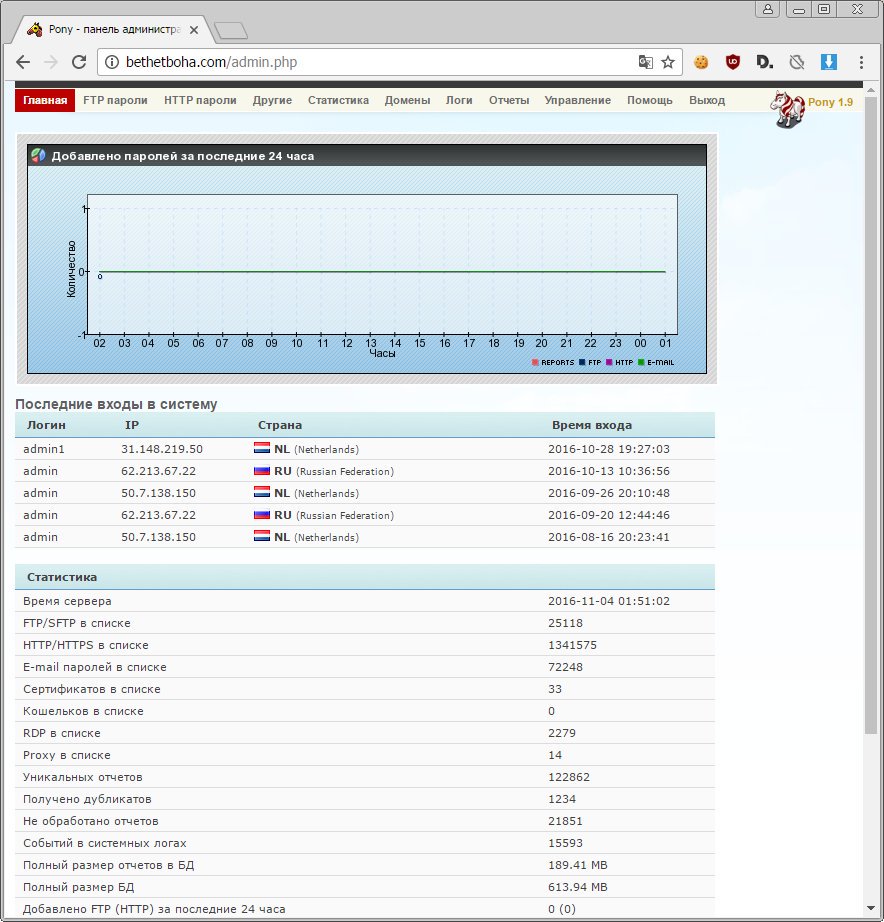Viewport: 884px width, 922px height.
Task: Click the browser forward arrow
Action: (51, 62)
